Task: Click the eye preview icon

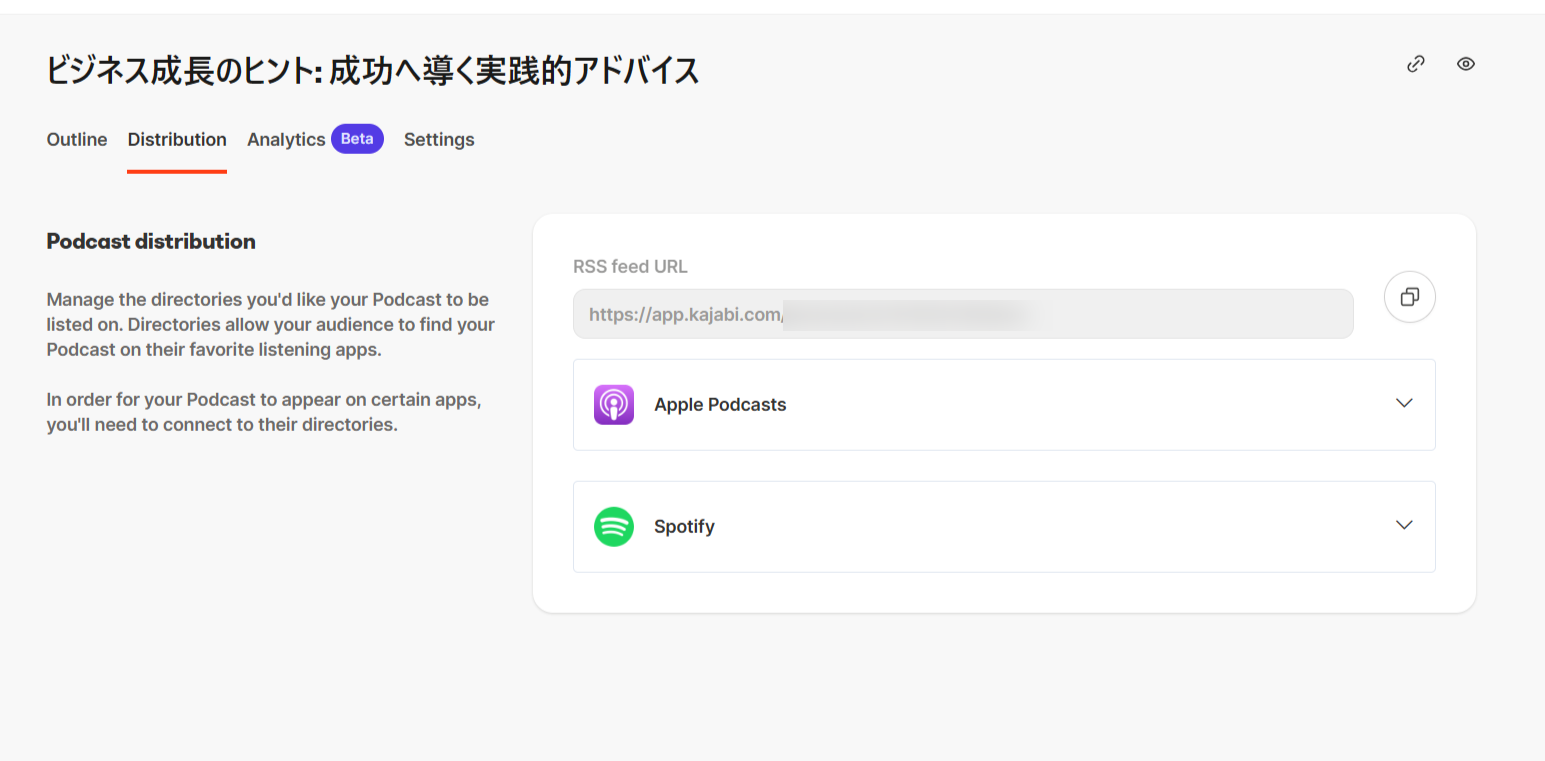Action: coord(1465,64)
